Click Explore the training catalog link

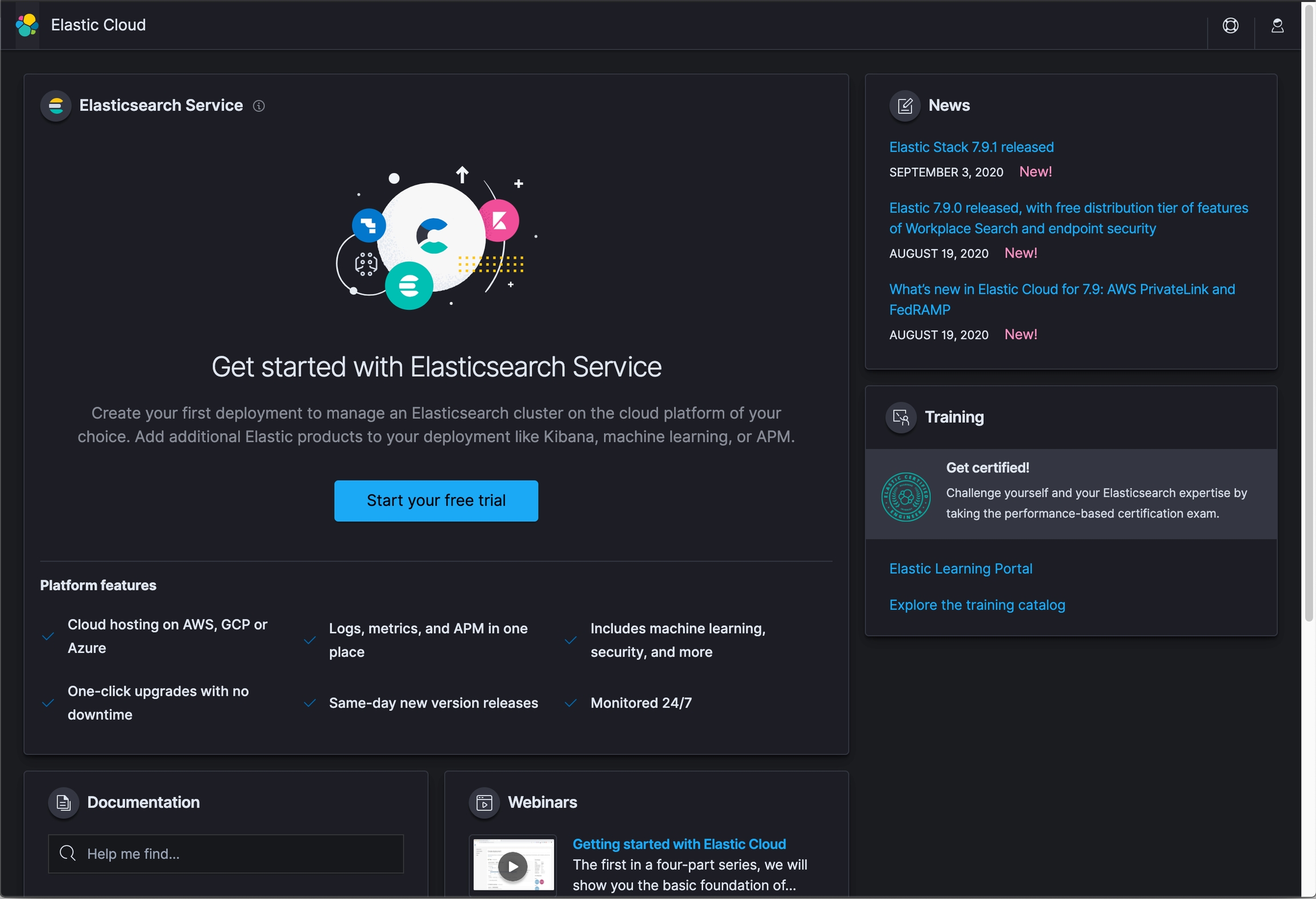pos(977,605)
